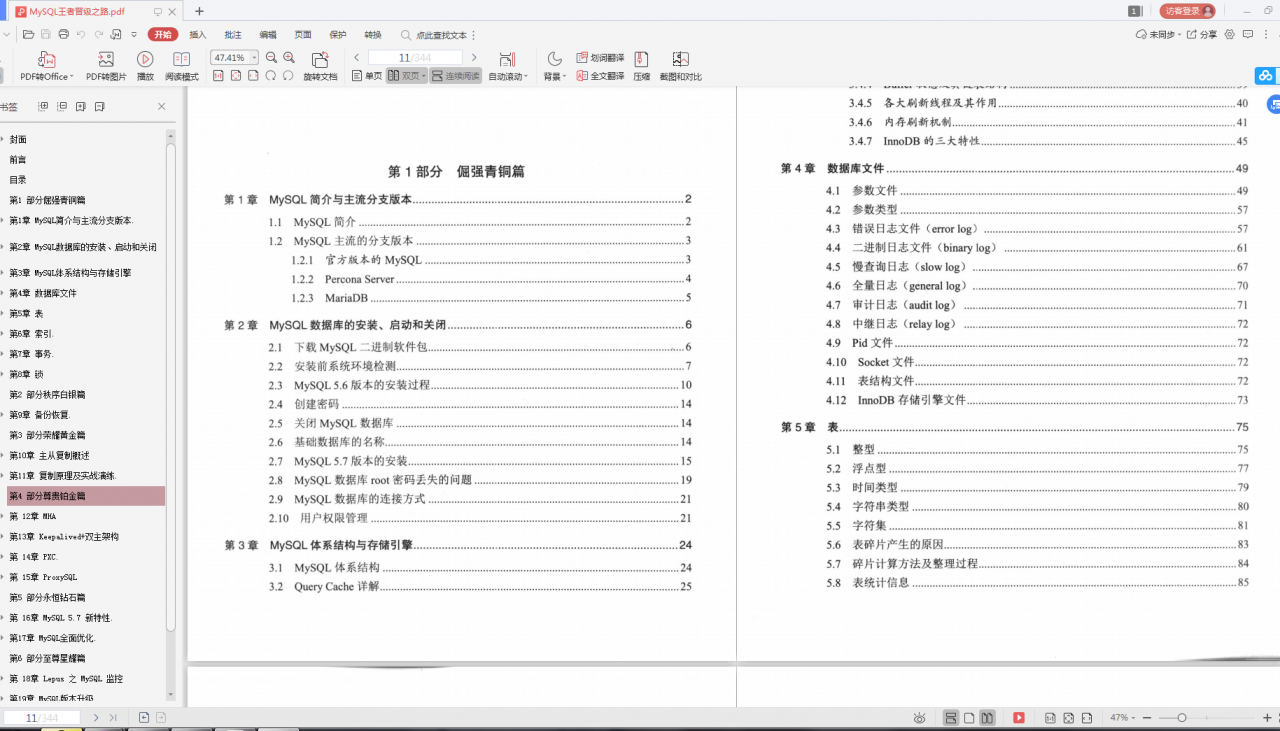Expand the 第2章 MySQL数据库的安装 bookmark
This screenshot has width=1280, height=731.
click(3, 247)
